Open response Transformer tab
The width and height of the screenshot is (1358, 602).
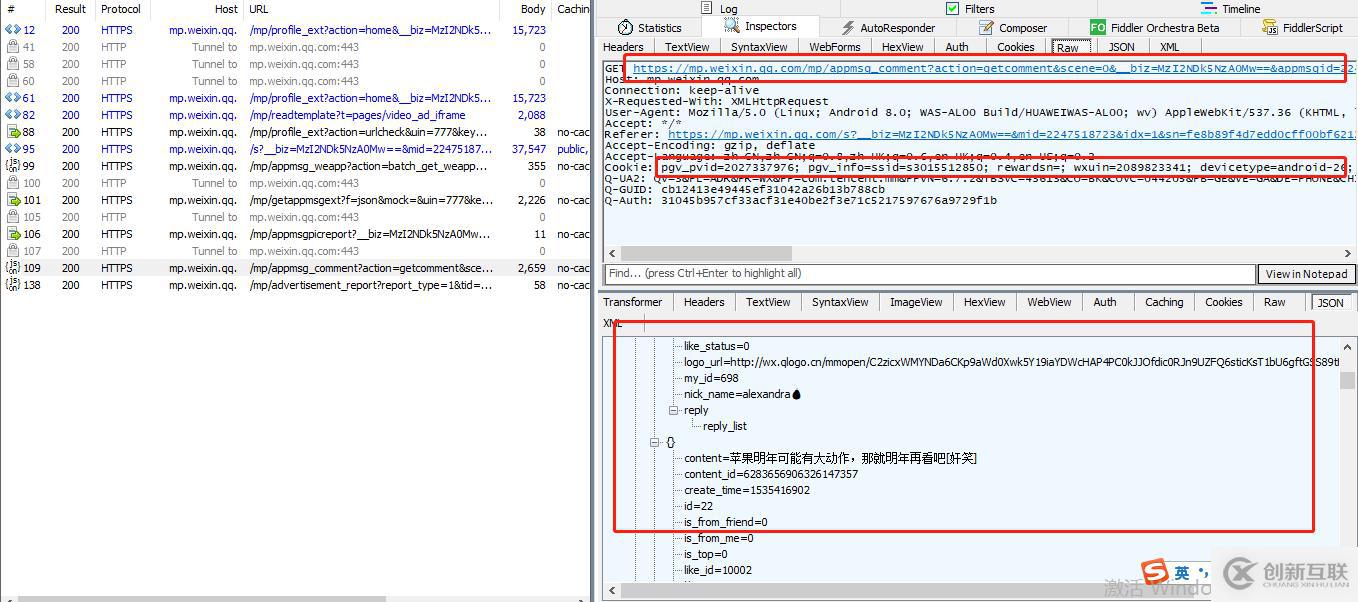632,302
